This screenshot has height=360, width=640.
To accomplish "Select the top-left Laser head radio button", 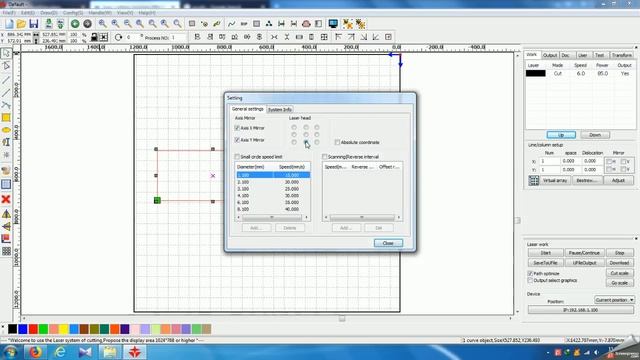I will point(294,127).
